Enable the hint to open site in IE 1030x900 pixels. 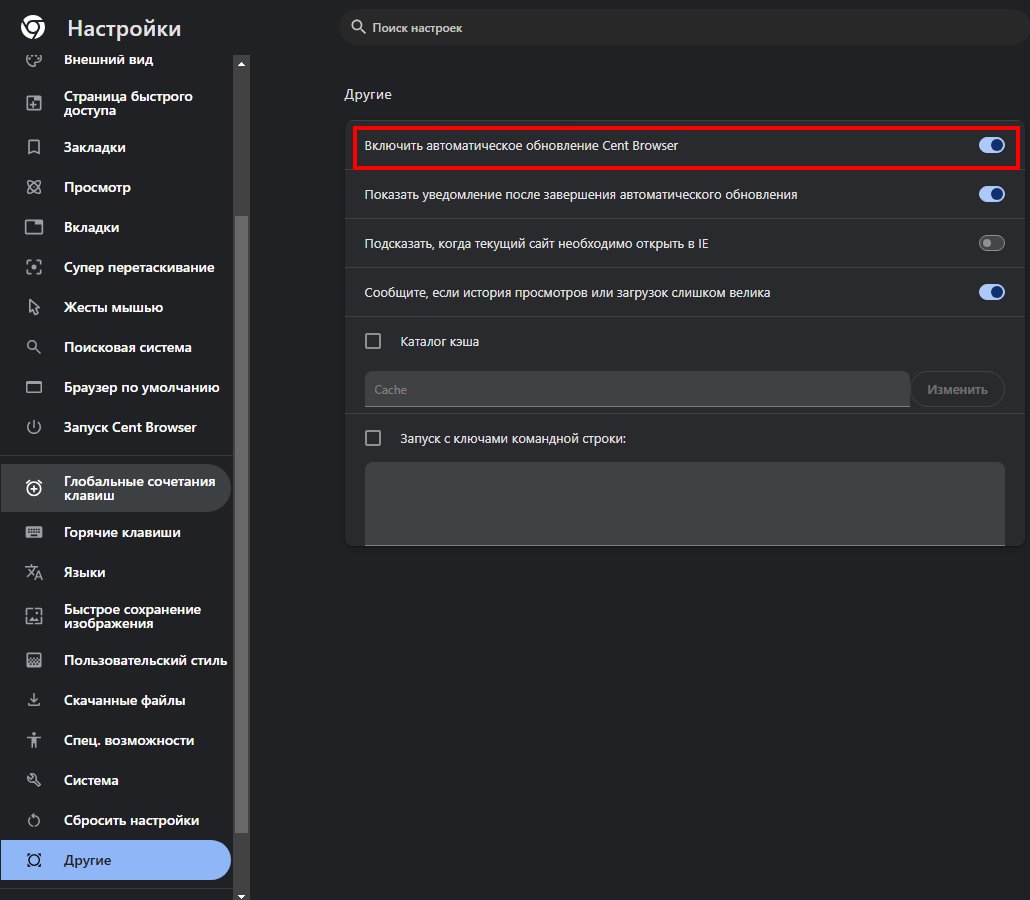tap(991, 243)
